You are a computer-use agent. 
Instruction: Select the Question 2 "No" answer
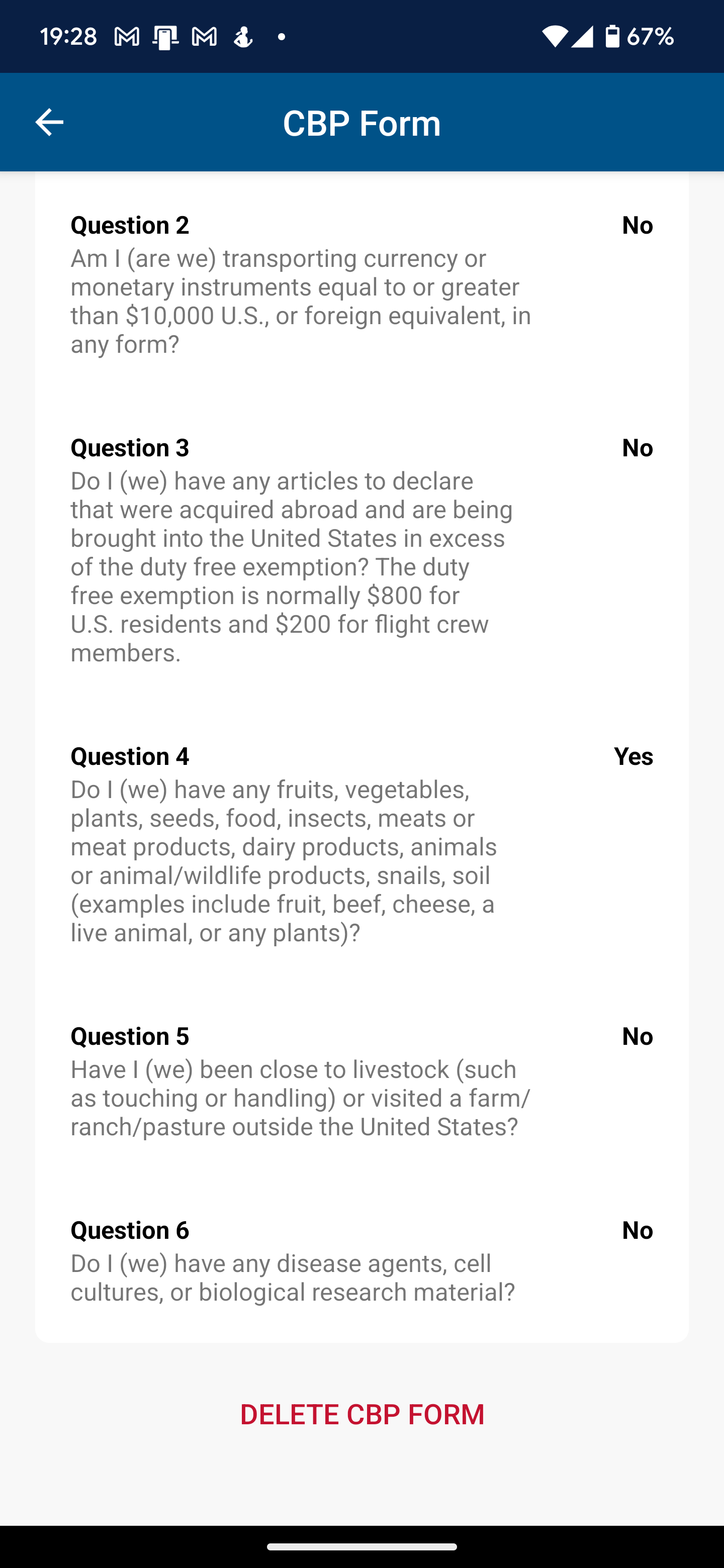click(637, 225)
